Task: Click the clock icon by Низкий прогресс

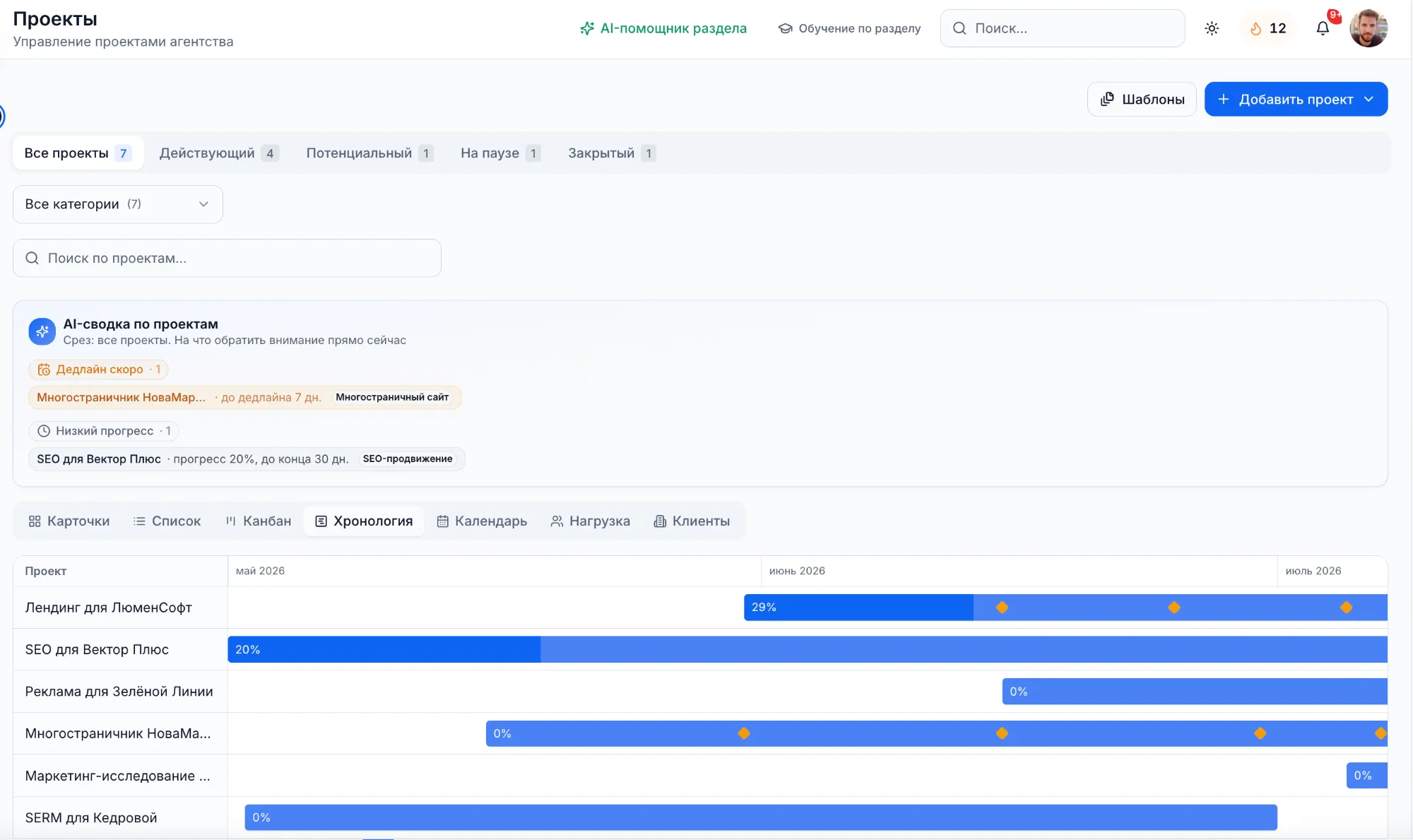Action: (x=44, y=431)
